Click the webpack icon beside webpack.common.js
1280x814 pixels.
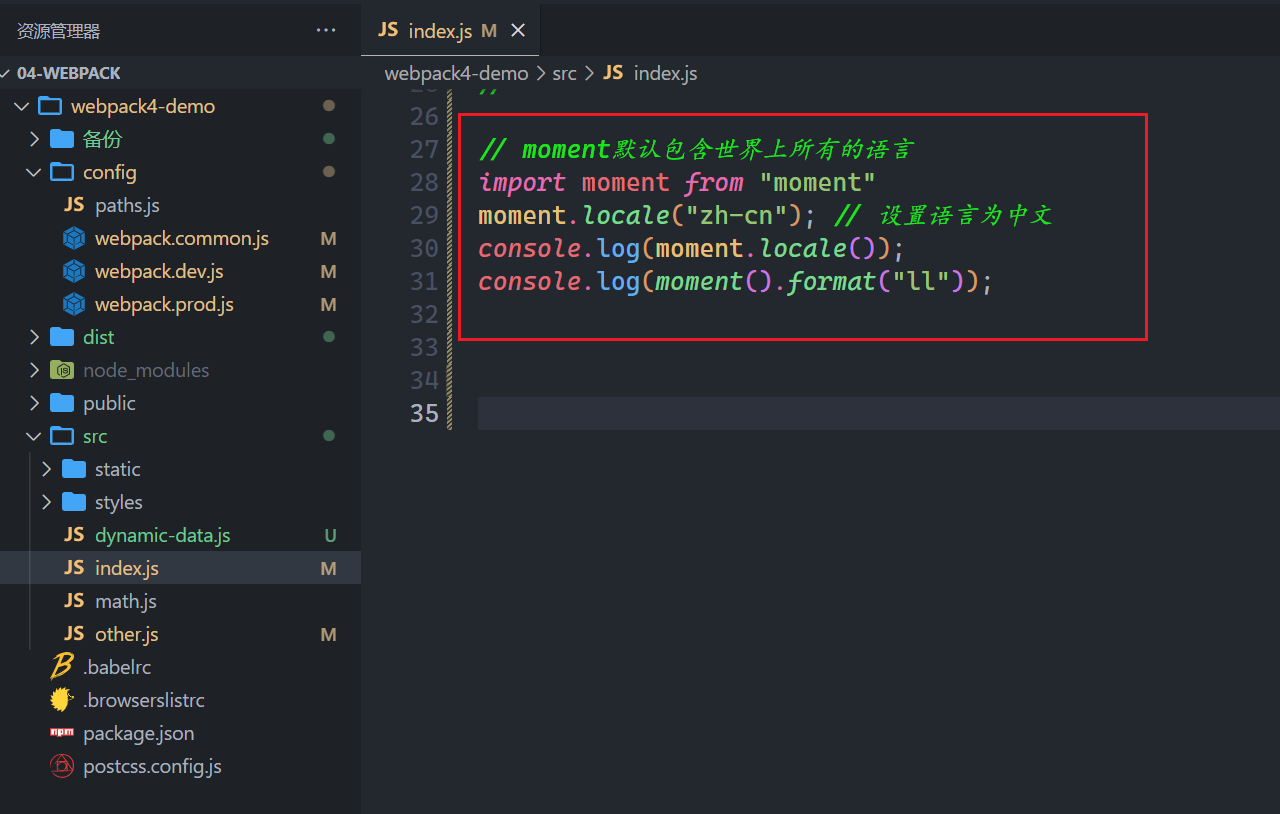74,238
